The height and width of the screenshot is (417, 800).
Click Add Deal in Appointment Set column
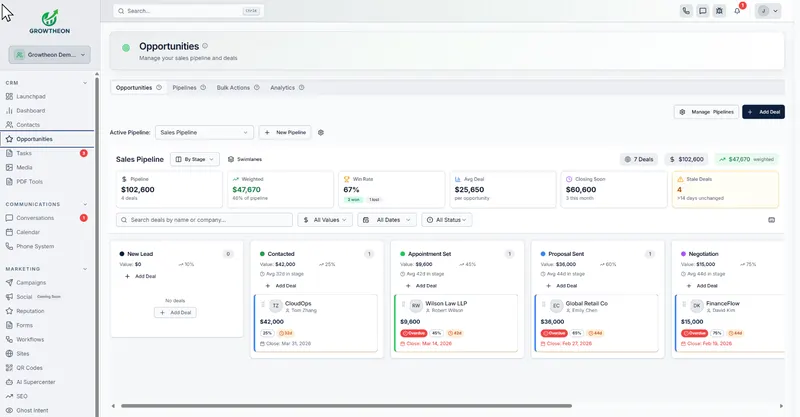point(421,286)
